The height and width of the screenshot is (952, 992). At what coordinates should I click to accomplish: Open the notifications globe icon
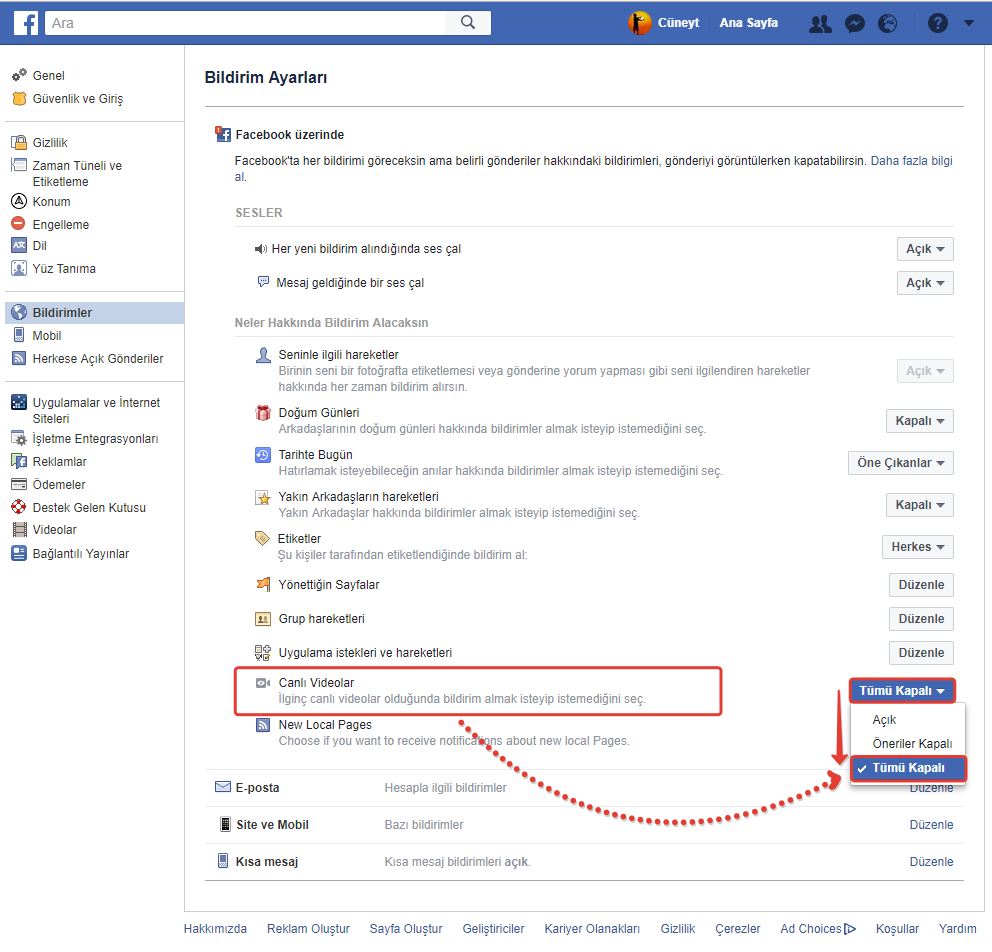[887, 24]
